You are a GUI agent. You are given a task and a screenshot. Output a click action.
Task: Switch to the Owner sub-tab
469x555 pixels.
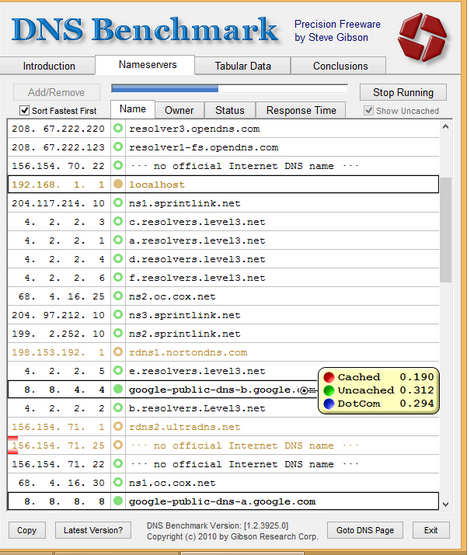coord(179,110)
